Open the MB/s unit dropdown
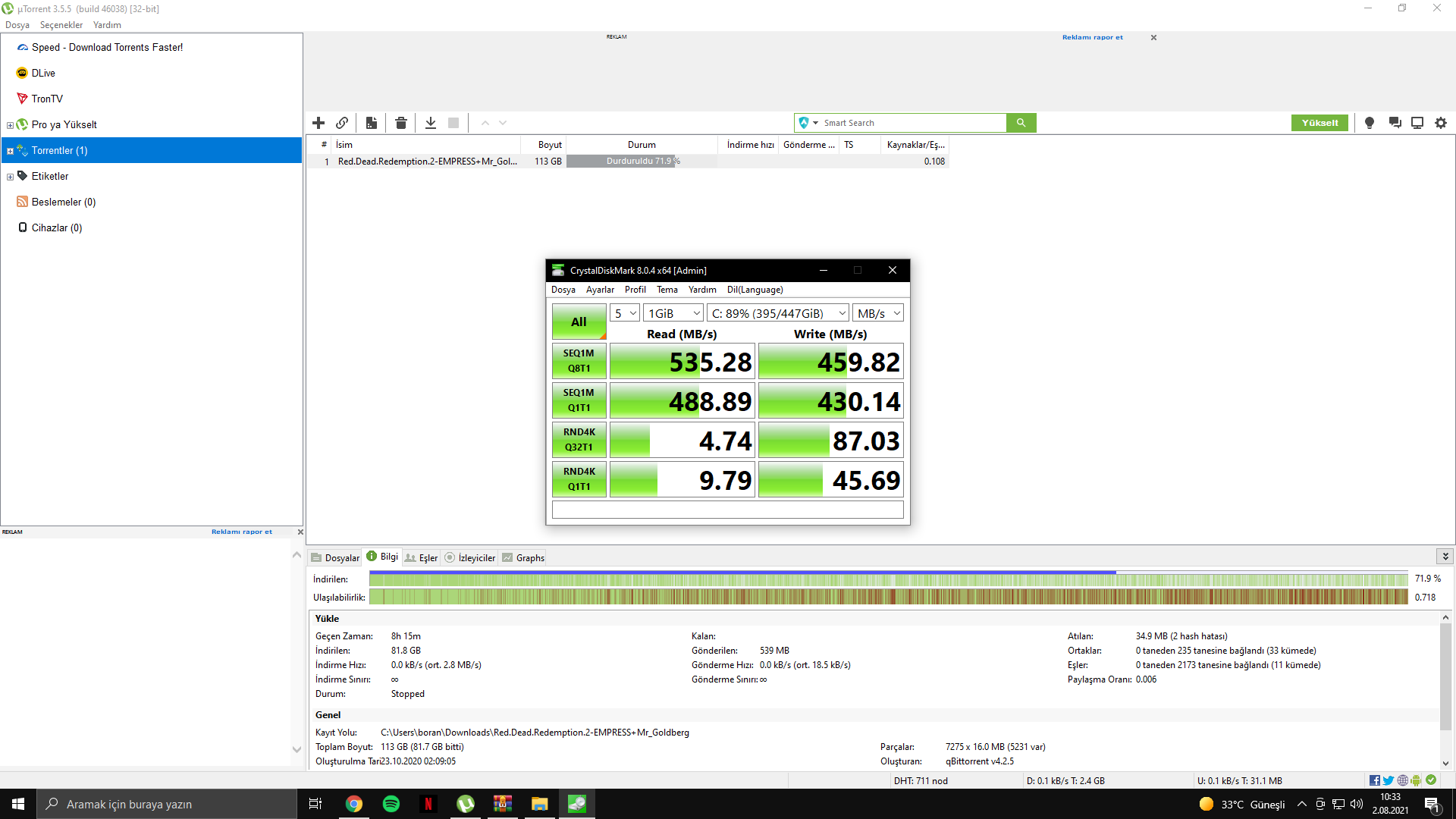The image size is (1456, 819). [877, 313]
